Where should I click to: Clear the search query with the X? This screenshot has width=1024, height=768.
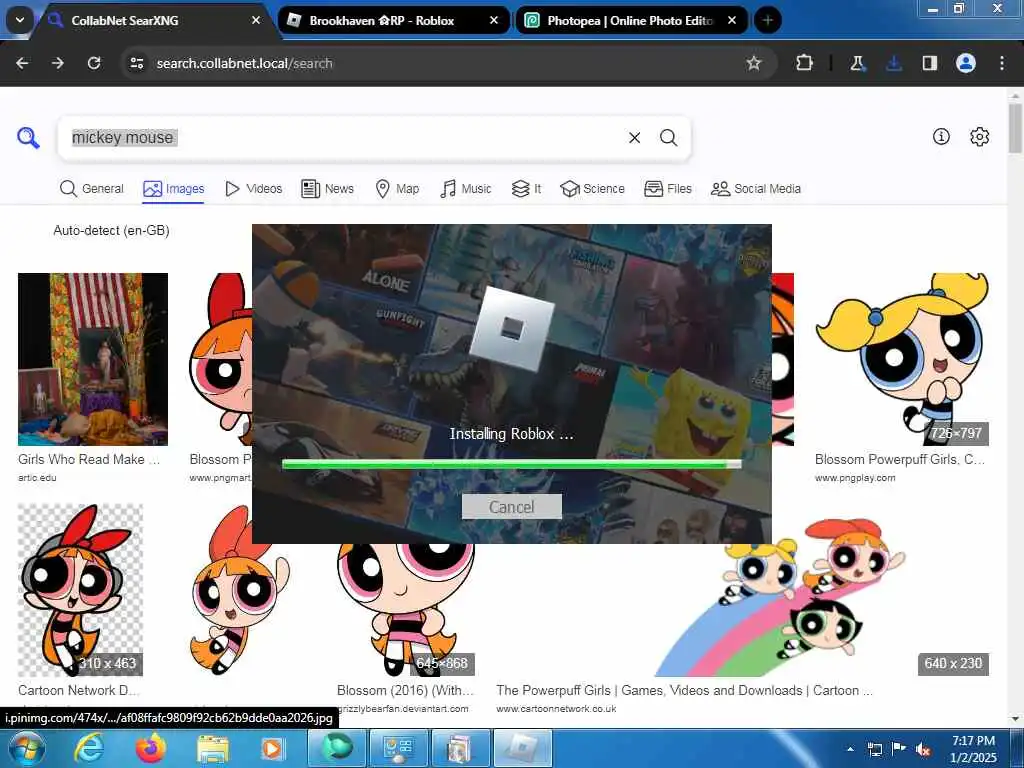634,138
